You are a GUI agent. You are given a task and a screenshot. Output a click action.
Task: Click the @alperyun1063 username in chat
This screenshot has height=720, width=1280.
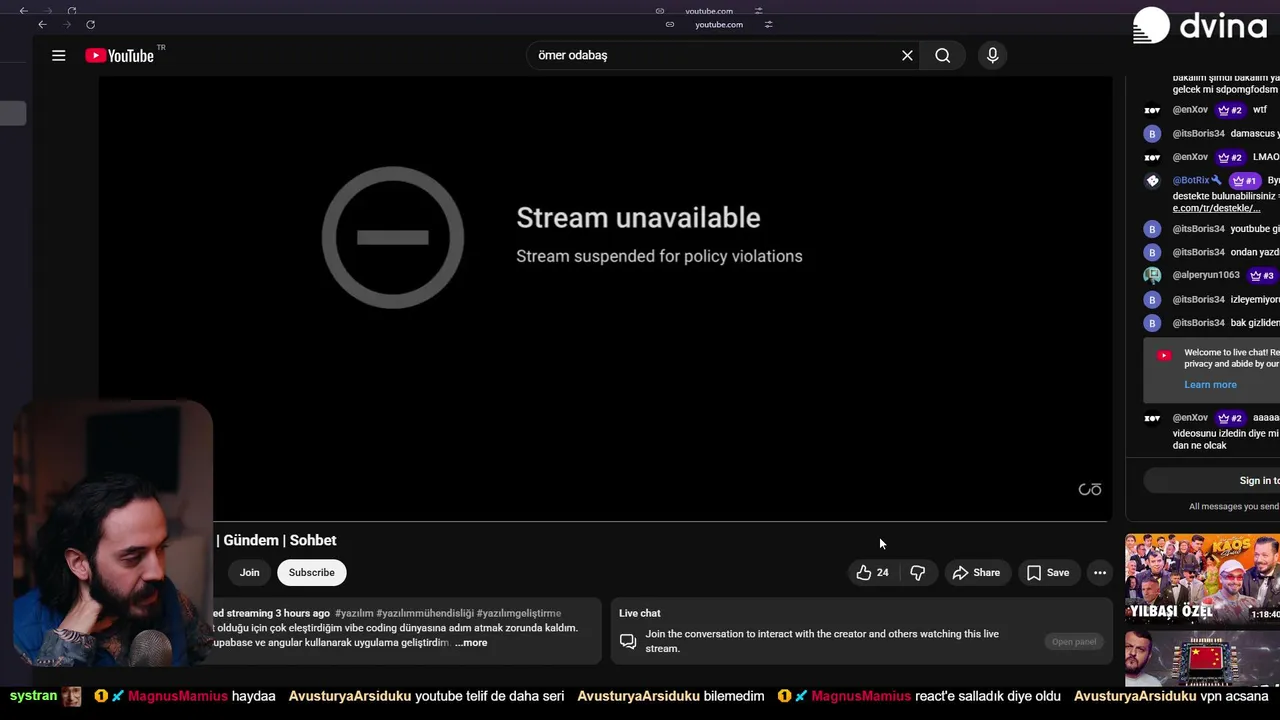tap(1206, 276)
